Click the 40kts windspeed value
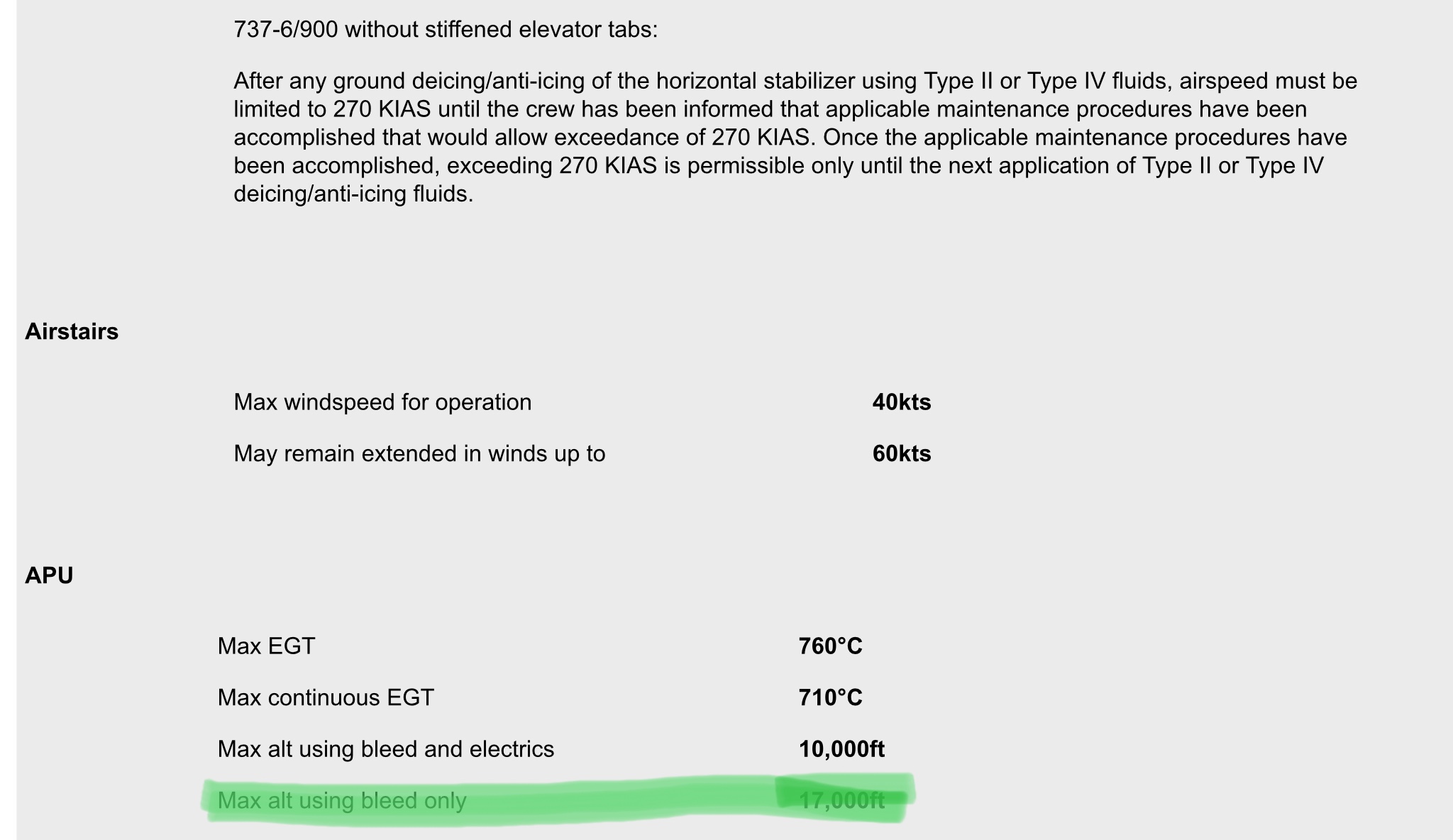1453x840 pixels. click(901, 402)
